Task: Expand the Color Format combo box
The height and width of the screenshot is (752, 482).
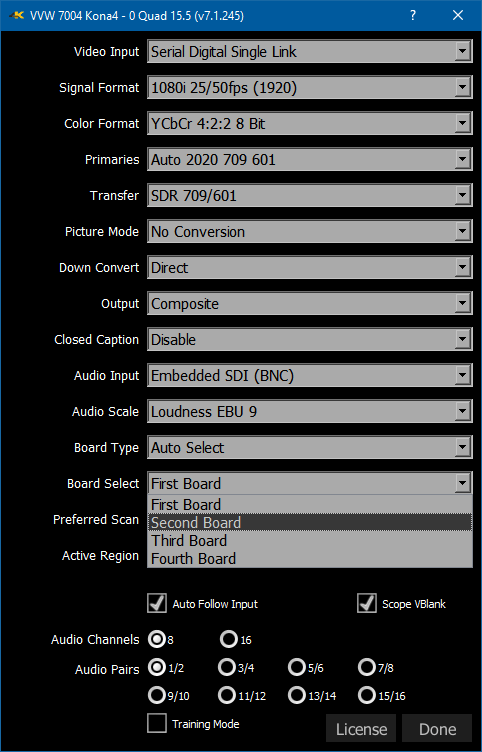Action: tap(309, 123)
